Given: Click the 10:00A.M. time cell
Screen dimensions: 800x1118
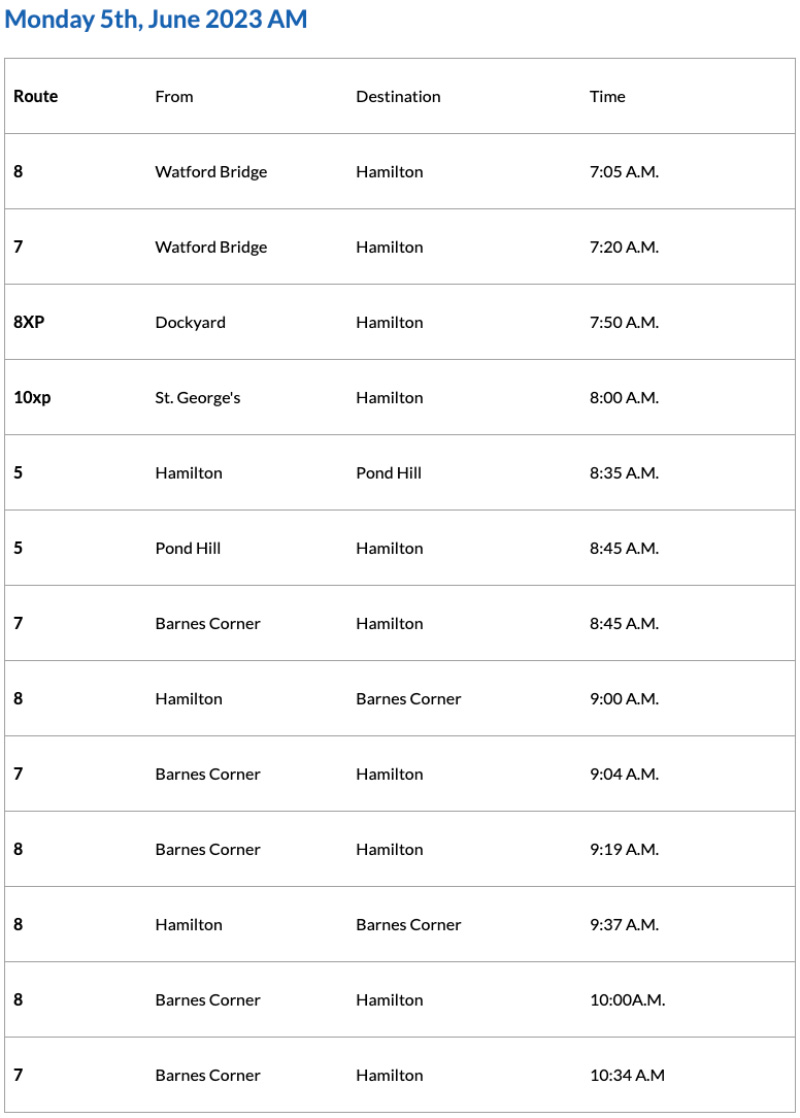Looking at the screenshot, I should coord(627,1000).
